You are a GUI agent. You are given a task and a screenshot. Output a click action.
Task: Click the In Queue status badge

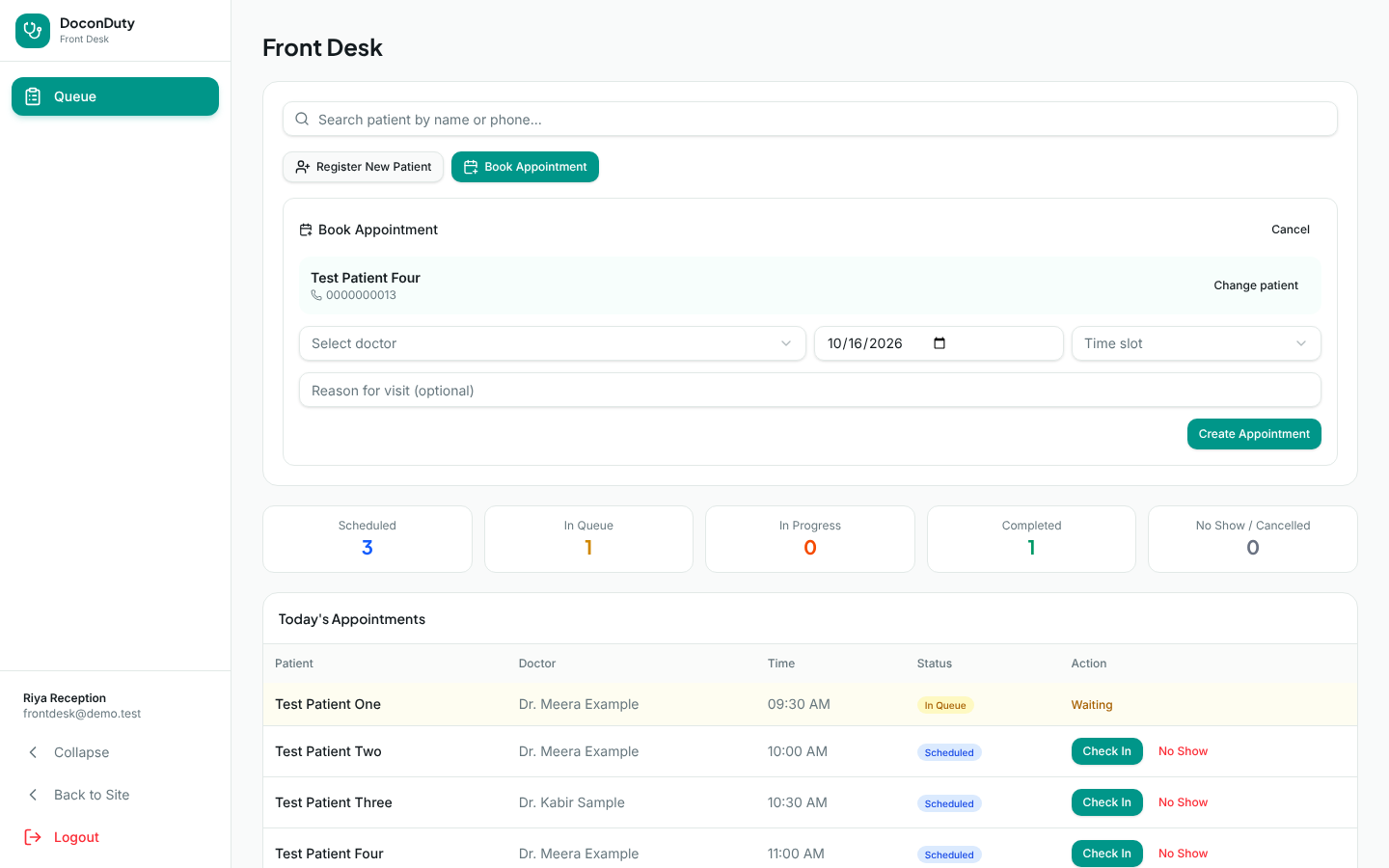(x=945, y=705)
